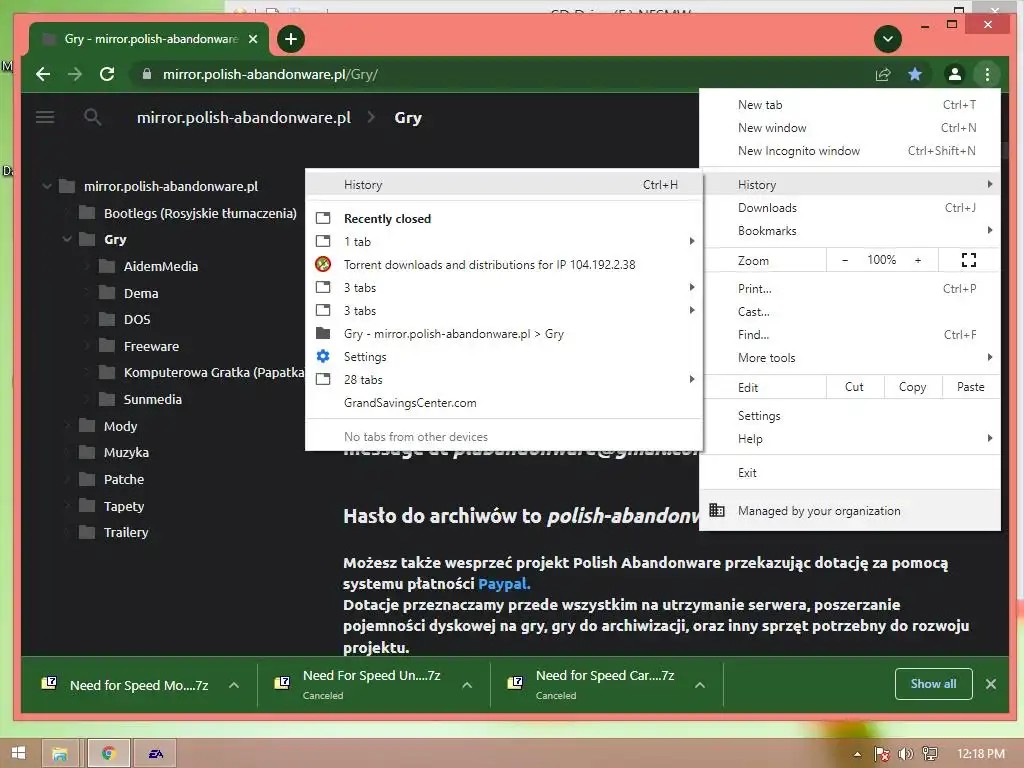1024x768 pixels.
Task: Reopen Torrent downloads and distributions page
Action: coord(504,264)
